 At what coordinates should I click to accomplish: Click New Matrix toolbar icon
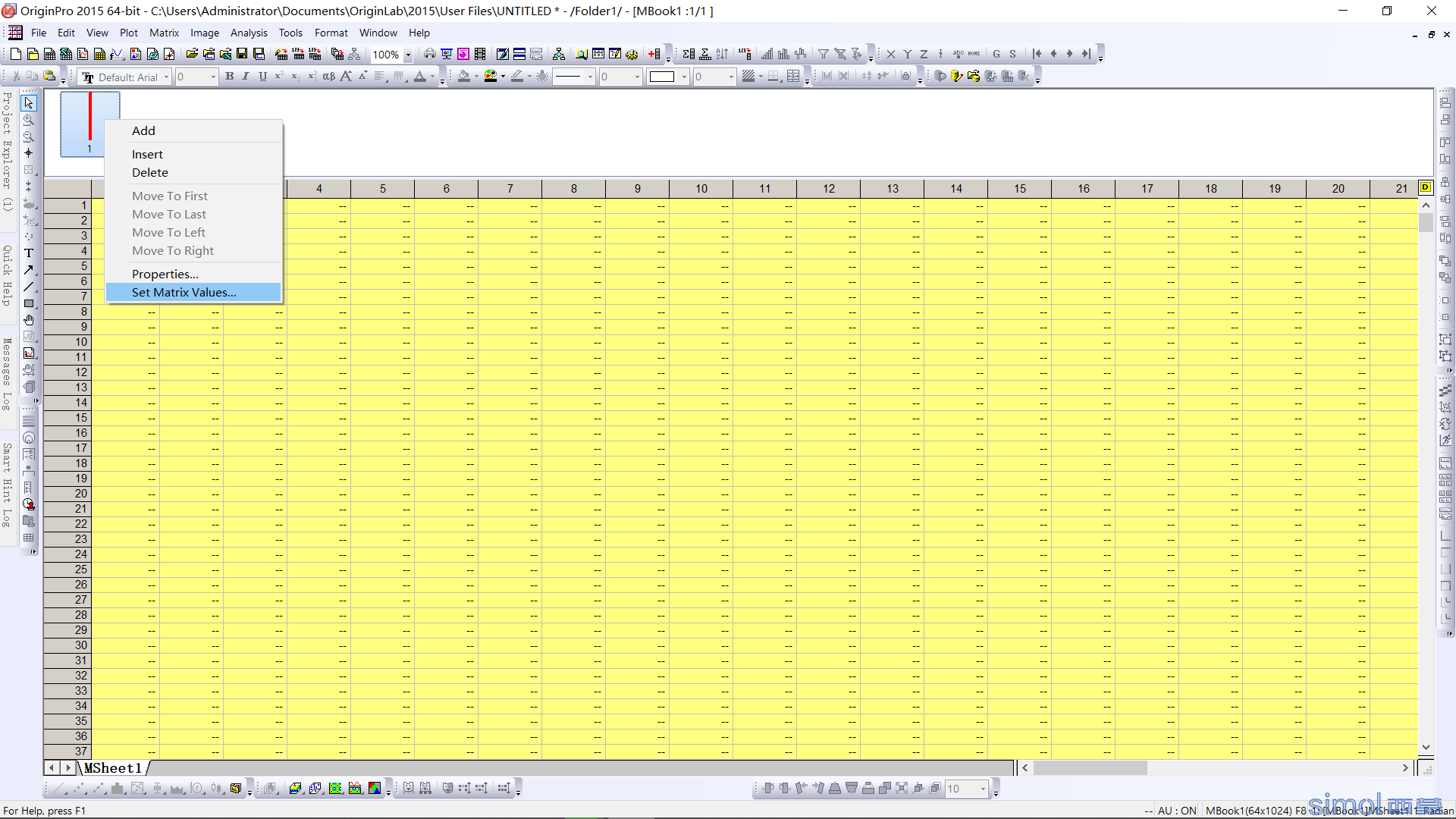click(99, 54)
